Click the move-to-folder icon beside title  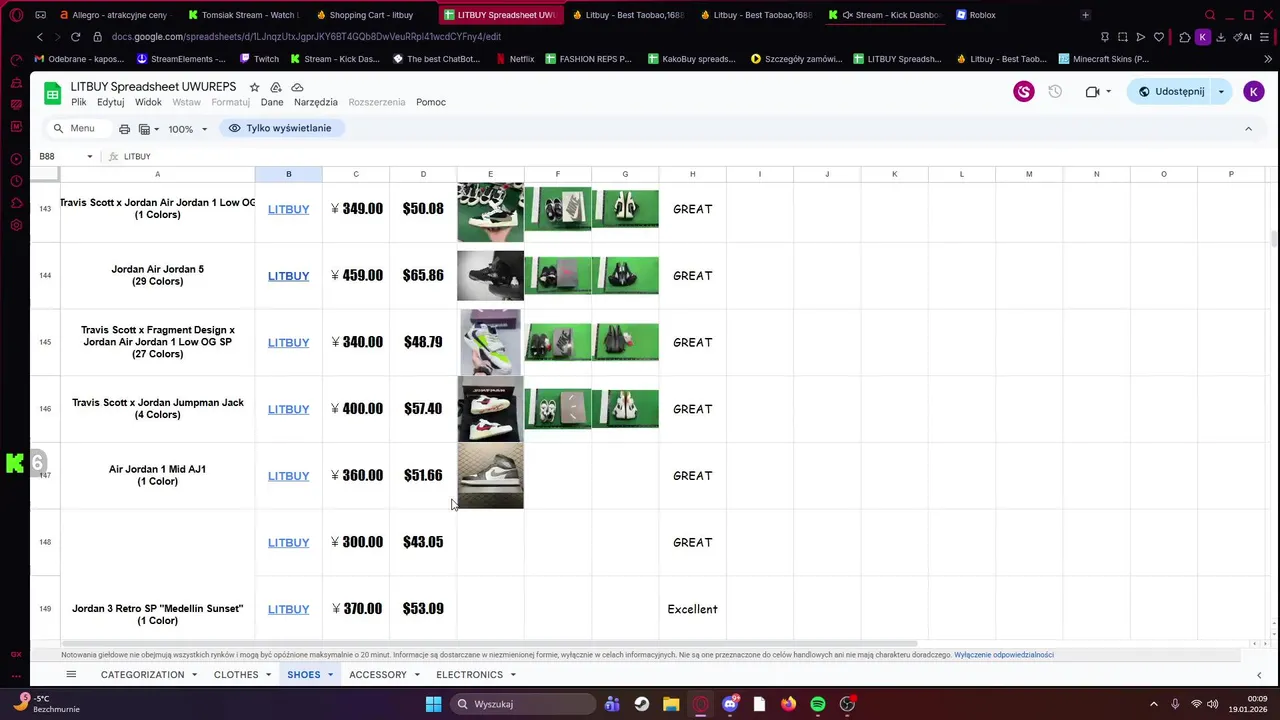tap(276, 87)
